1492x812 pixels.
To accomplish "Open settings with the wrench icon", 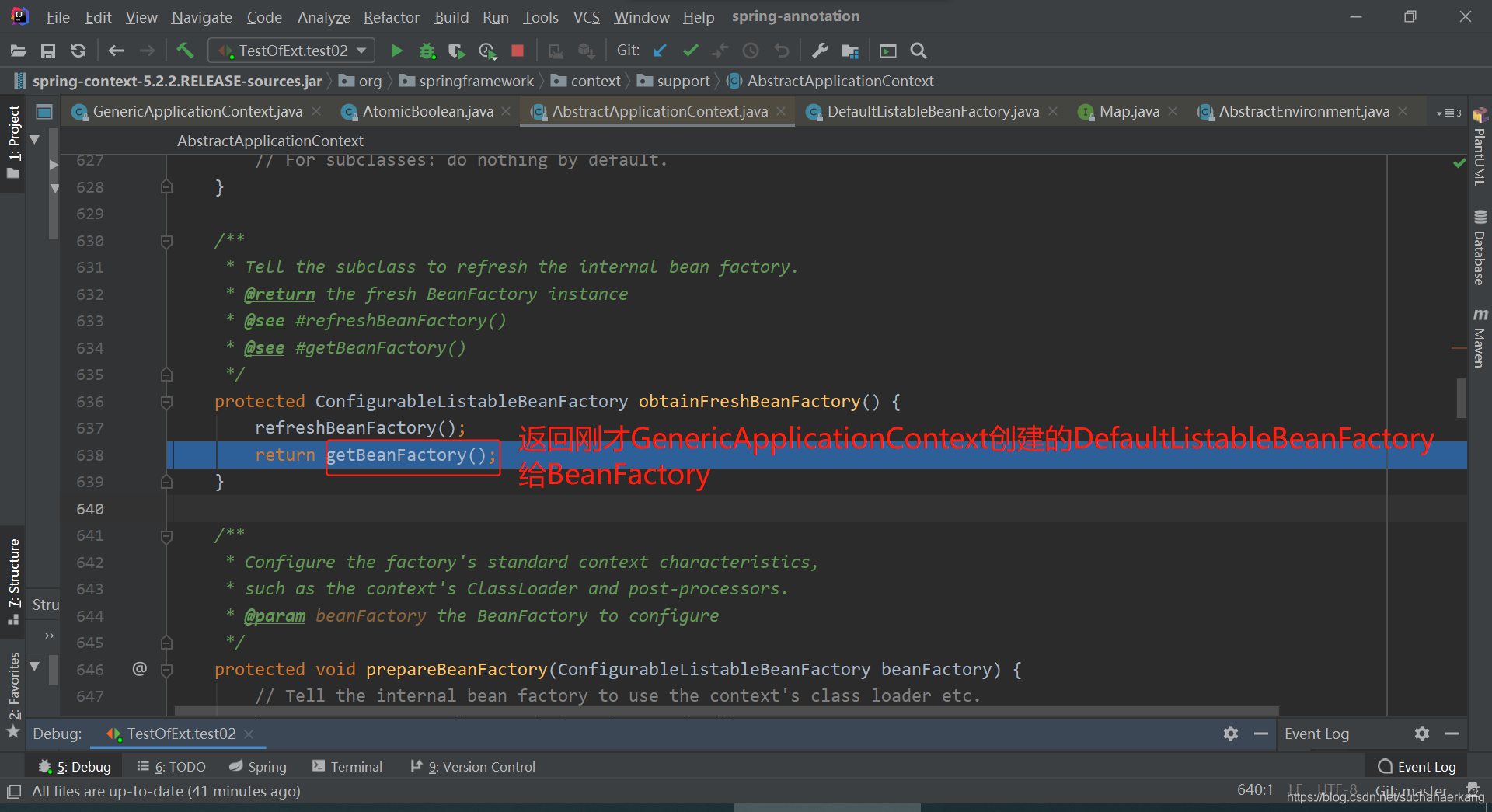I will pyautogui.click(x=820, y=51).
